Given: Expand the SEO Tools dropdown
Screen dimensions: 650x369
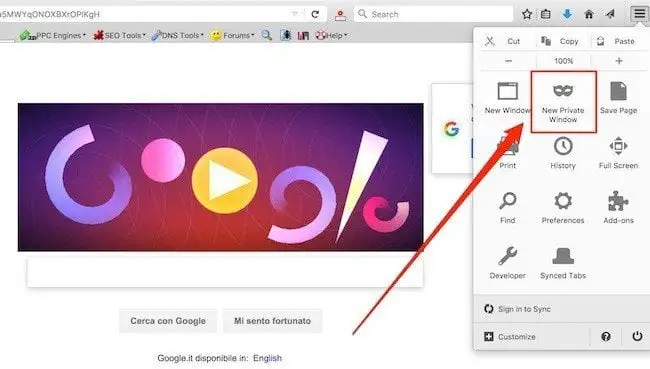Looking at the screenshot, I should (x=119, y=36).
